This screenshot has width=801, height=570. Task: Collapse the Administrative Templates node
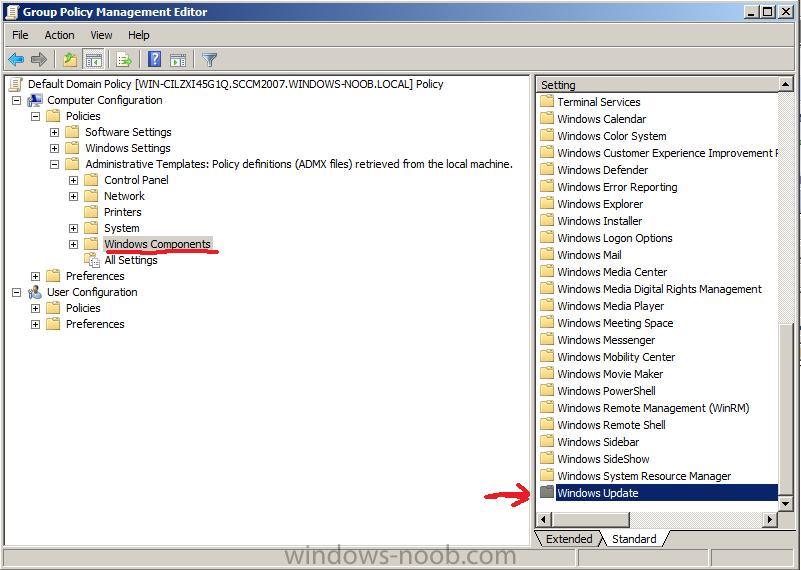tap(54, 164)
